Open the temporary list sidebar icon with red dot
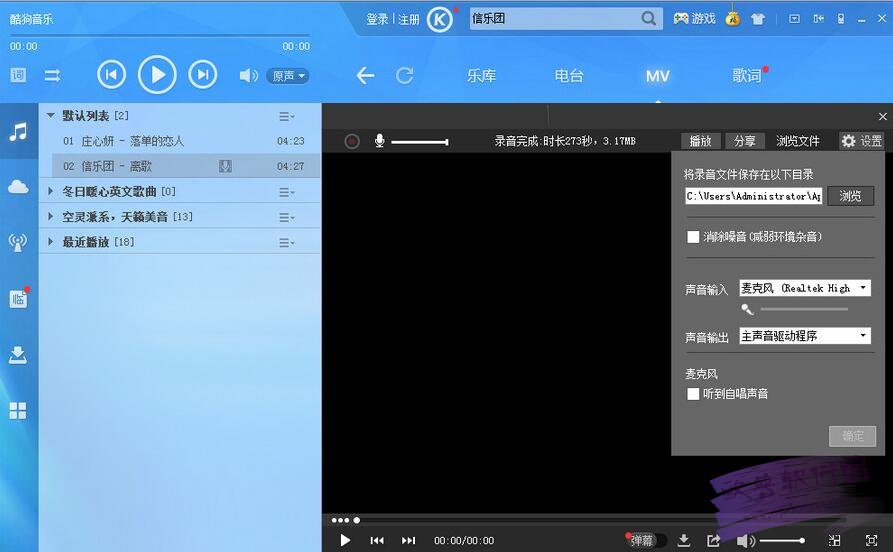 pos(18,299)
